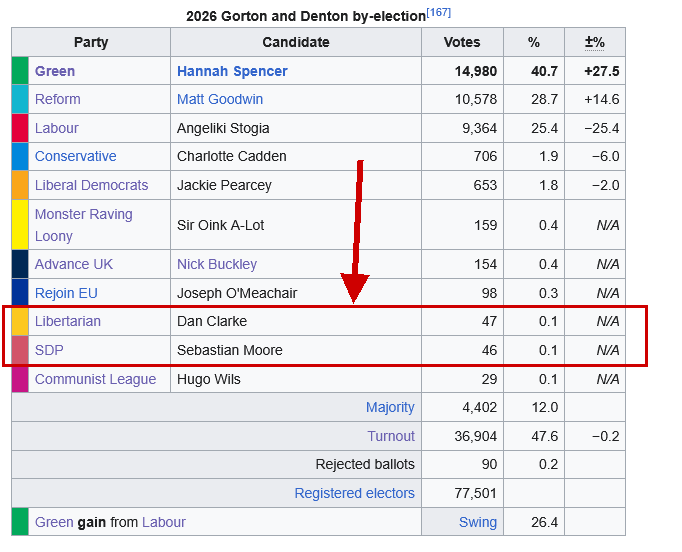
Task: Click the Monster Raving Loony yellow swatch
Action: [x=20, y=224]
